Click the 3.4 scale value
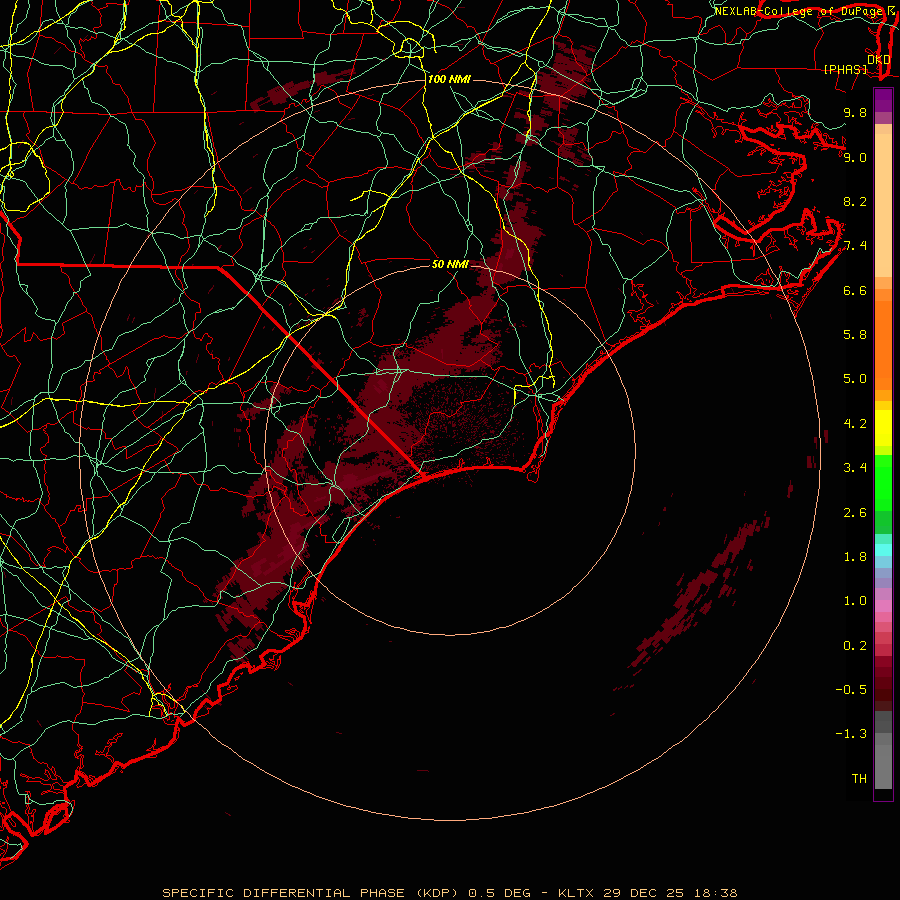Screen dimensions: 900x900 click(x=855, y=468)
